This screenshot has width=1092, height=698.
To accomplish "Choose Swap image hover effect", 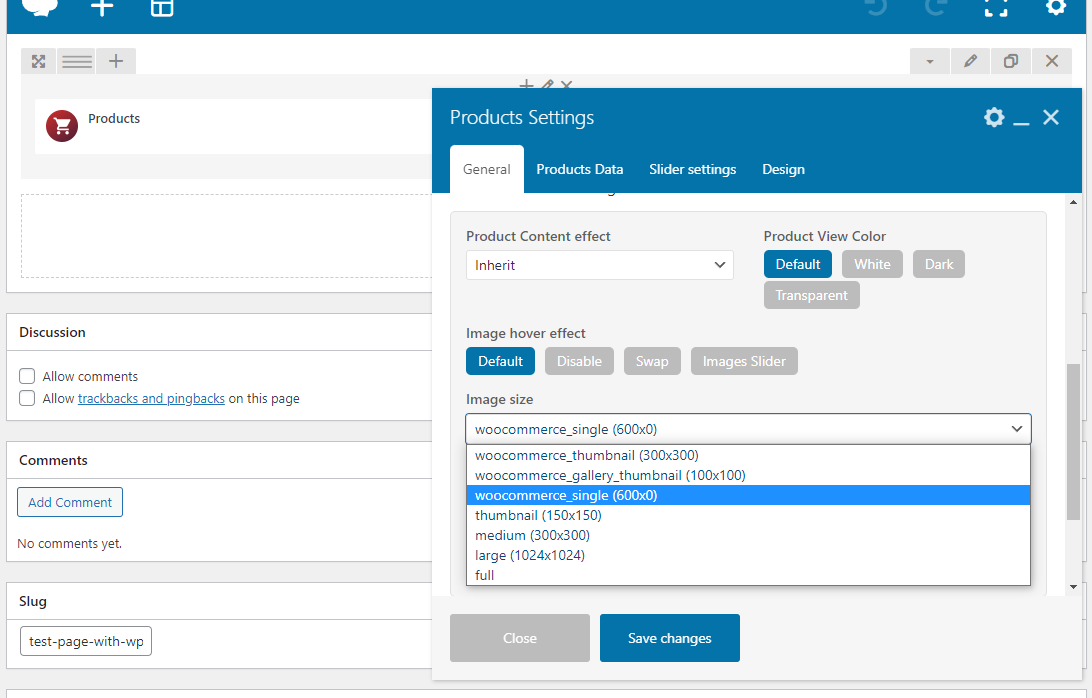I will coord(652,362).
